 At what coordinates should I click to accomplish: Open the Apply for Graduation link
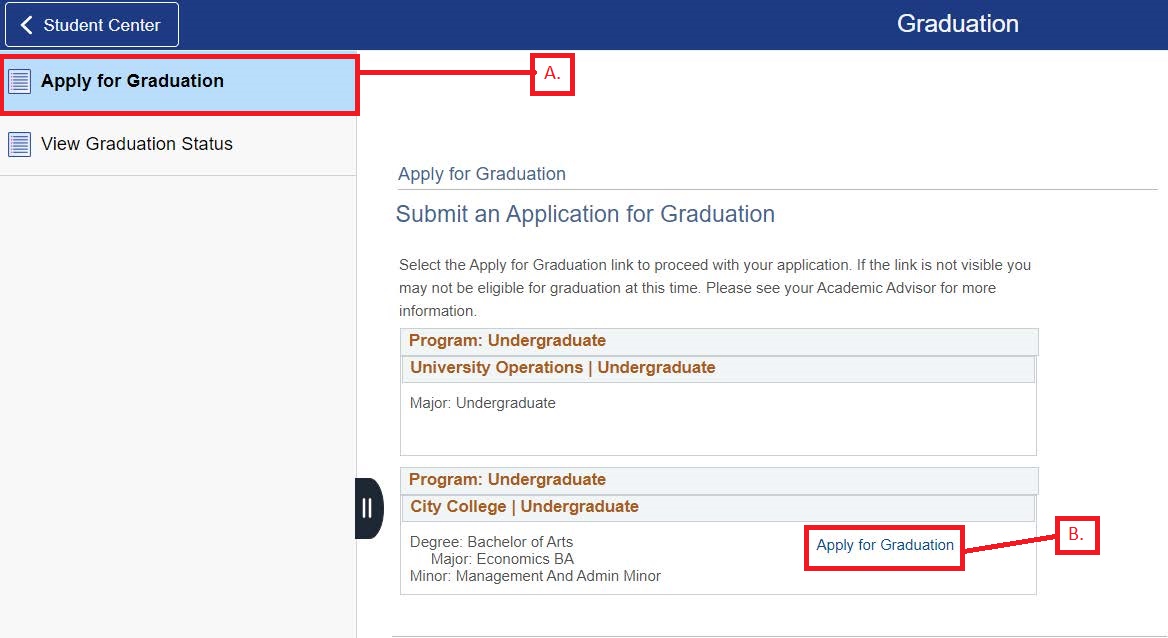[x=883, y=545]
